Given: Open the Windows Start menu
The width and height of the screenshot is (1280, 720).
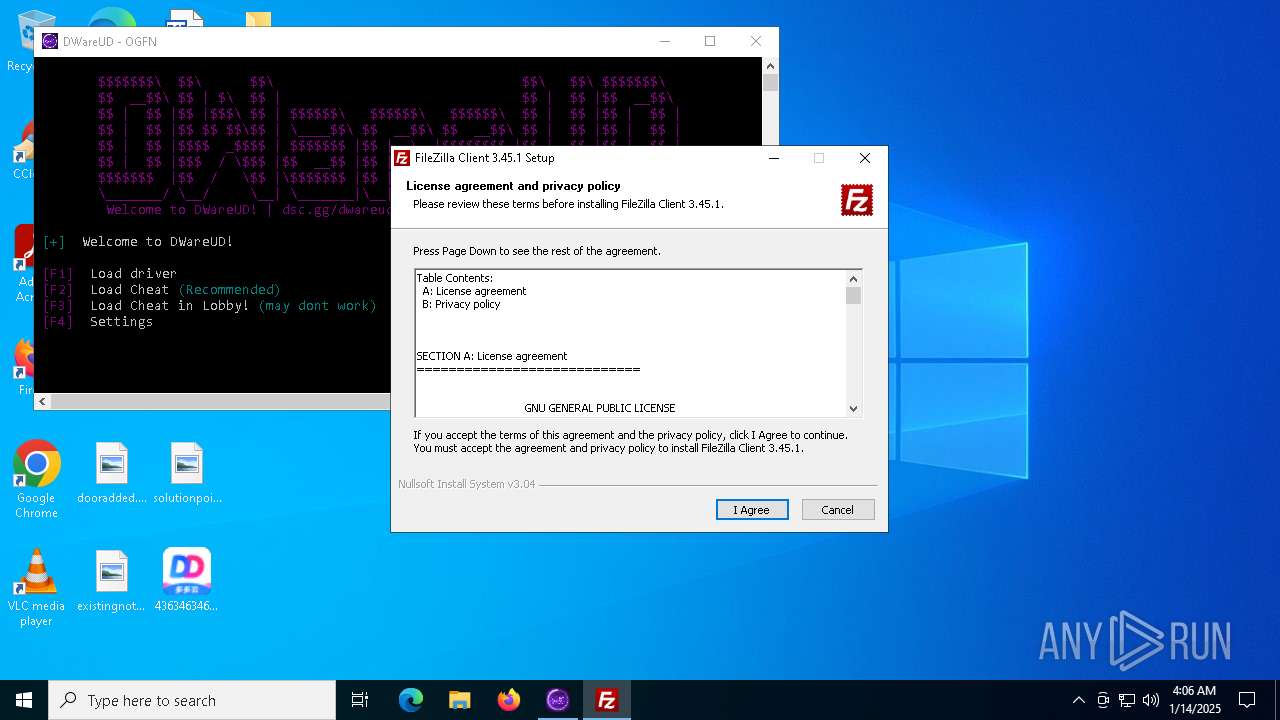Looking at the screenshot, I should [24, 700].
